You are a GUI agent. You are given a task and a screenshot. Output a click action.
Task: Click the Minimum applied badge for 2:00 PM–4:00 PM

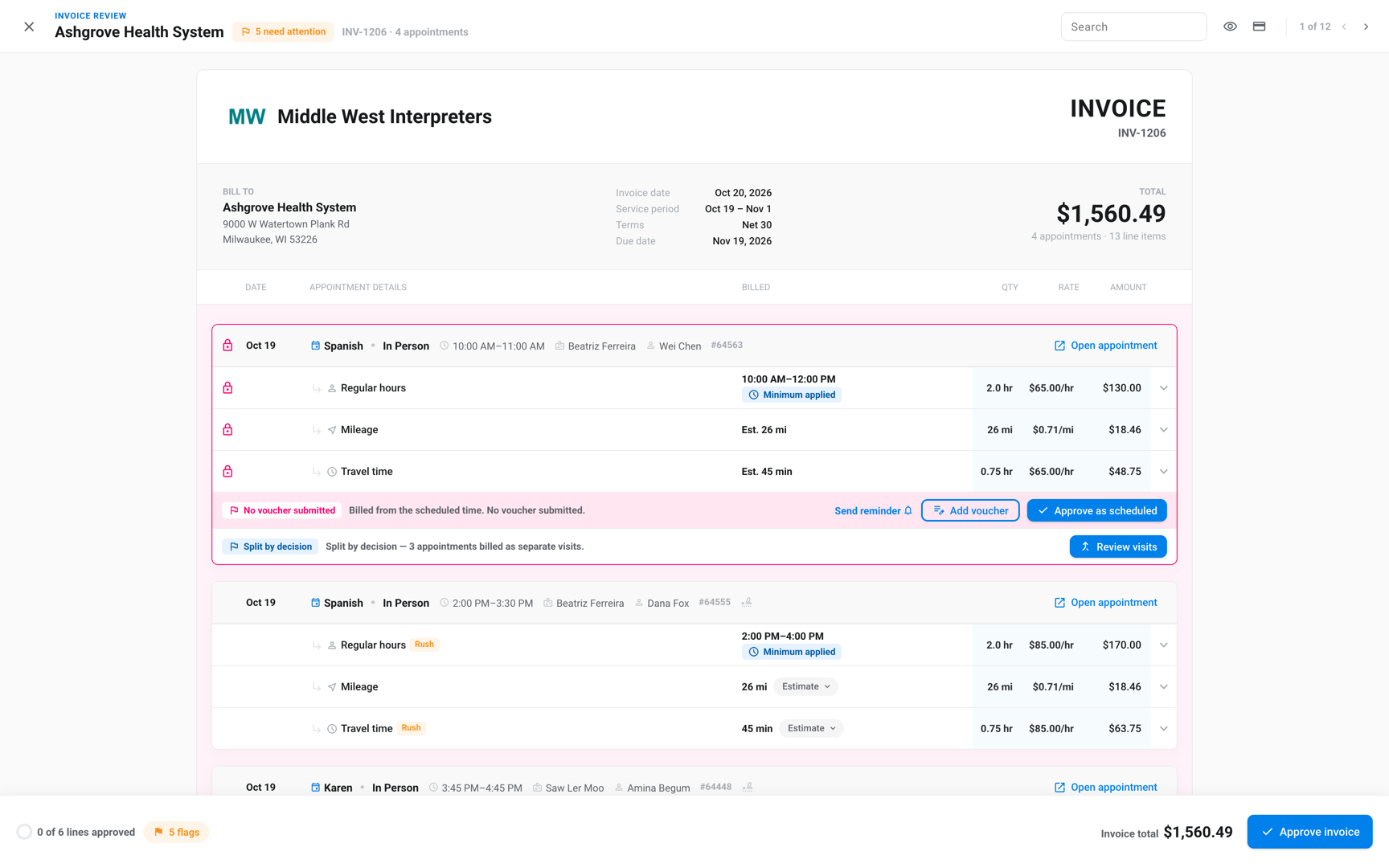(791, 652)
